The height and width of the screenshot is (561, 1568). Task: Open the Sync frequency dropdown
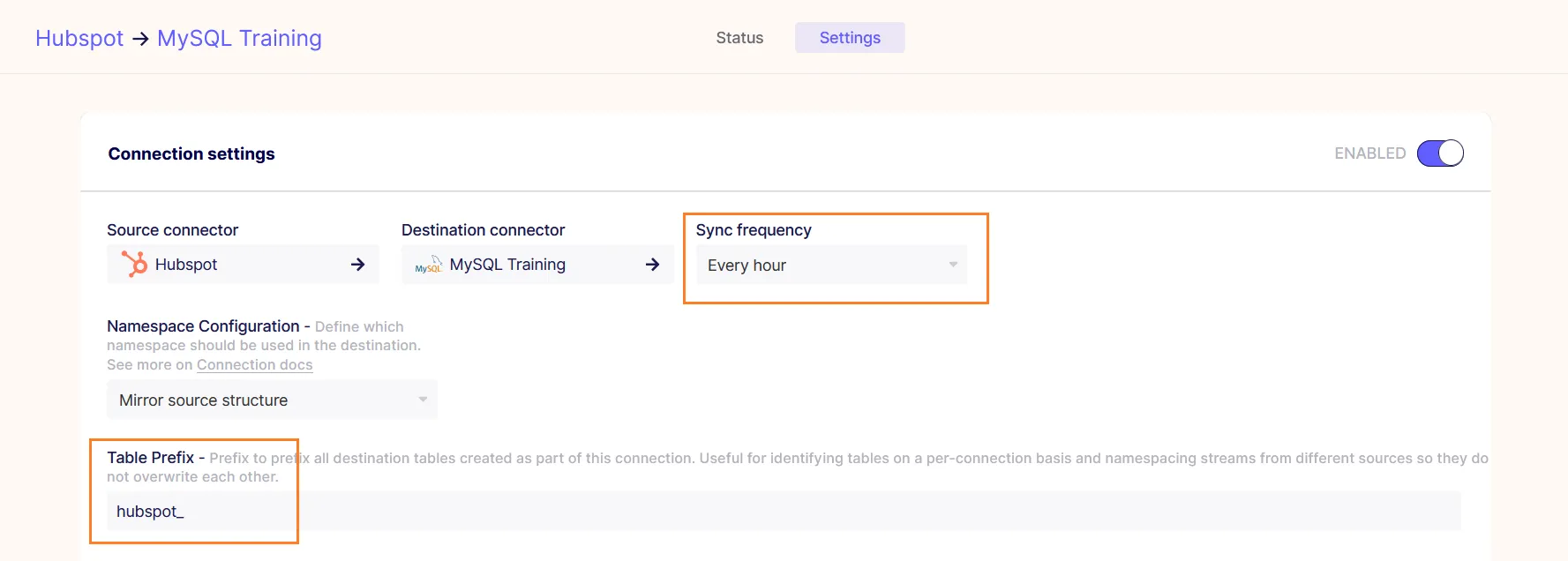coord(831,265)
